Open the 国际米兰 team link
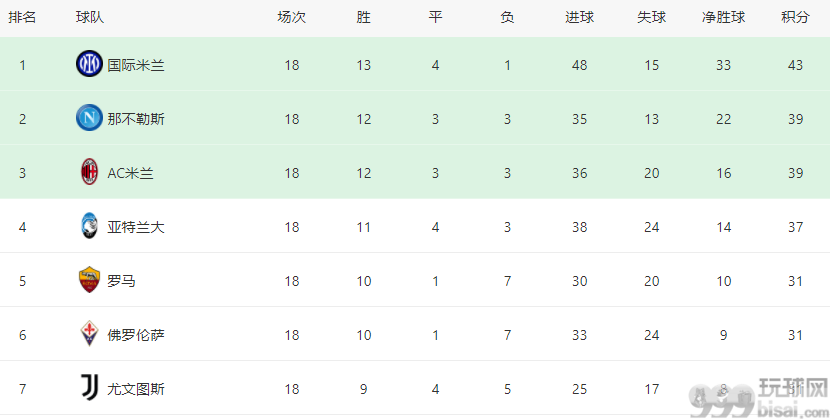This screenshot has width=830, height=419. pyautogui.click(x=136, y=65)
